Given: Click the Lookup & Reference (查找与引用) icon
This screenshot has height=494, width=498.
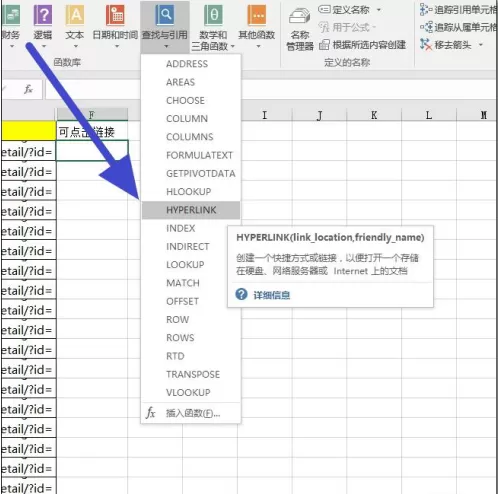Looking at the screenshot, I should pos(165,16).
